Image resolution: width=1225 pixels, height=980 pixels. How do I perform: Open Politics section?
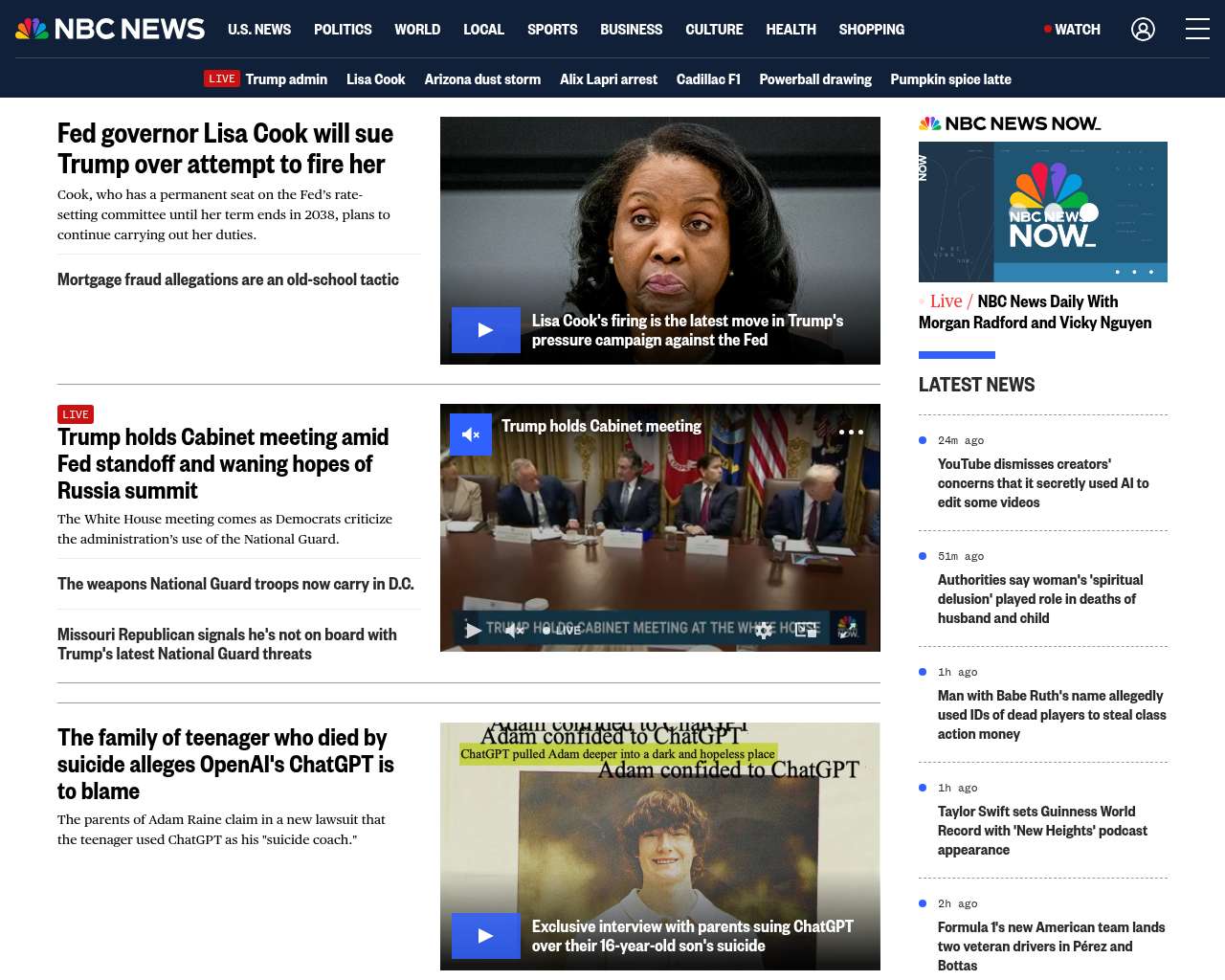pyautogui.click(x=343, y=30)
